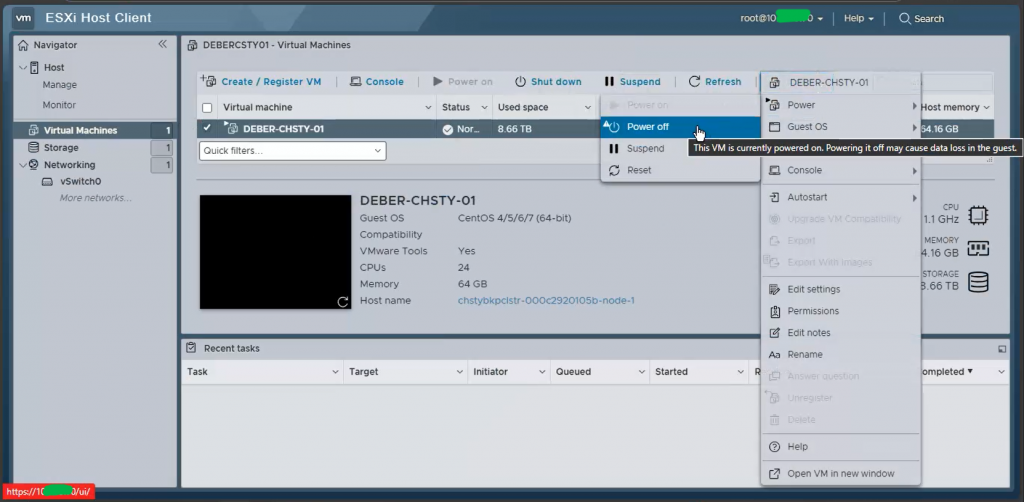Select Reset in the power submenu

638,170
